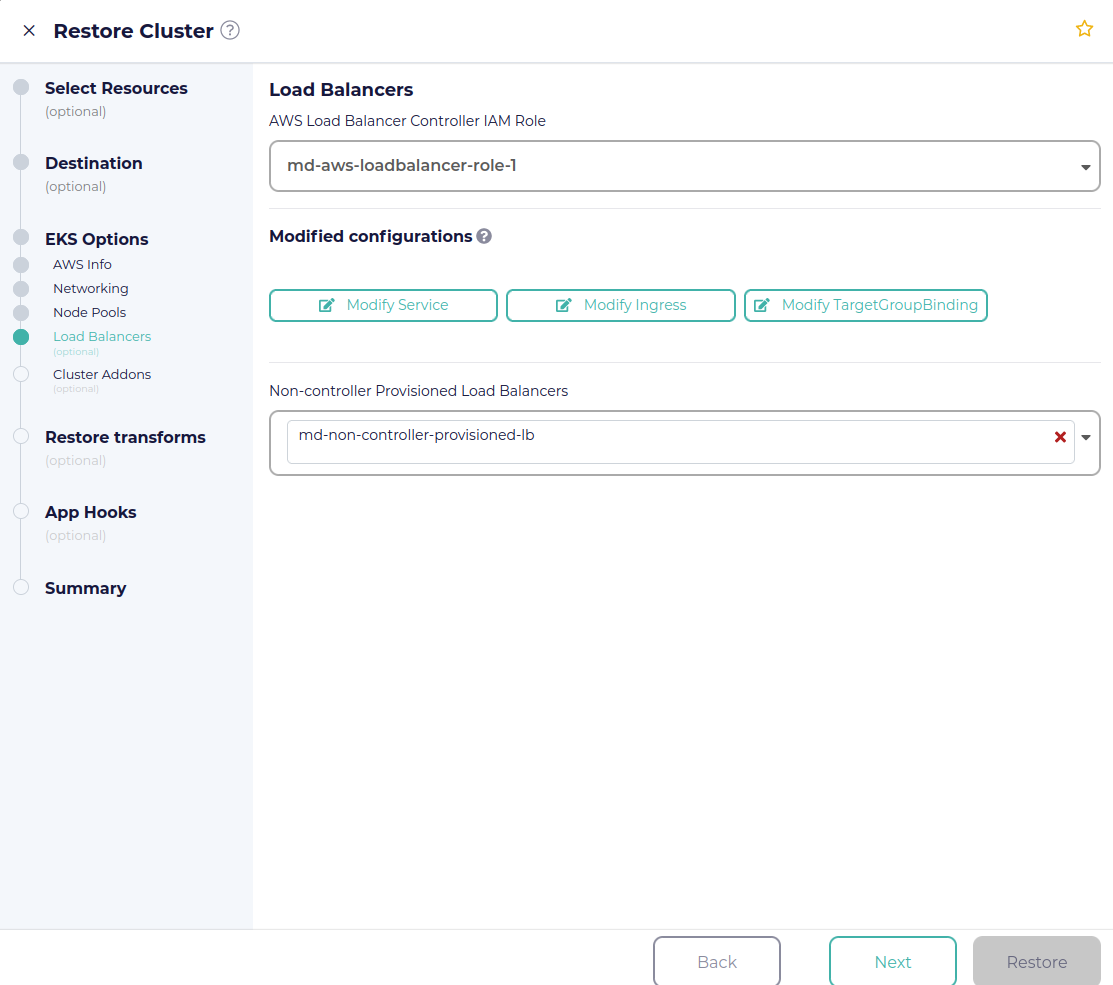The width and height of the screenshot is (1113, 985).
Task: Click the Restore button
Action: click(x=1036, y=961)
